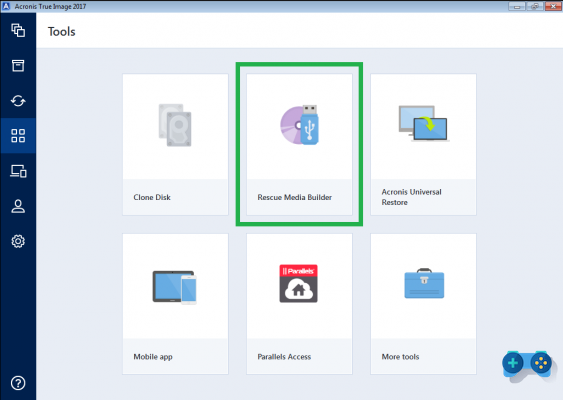563x400 pixels.
Task: Click the Clone Disk hard drive icon
Action: pyautogui.click(x=175, y=125)
